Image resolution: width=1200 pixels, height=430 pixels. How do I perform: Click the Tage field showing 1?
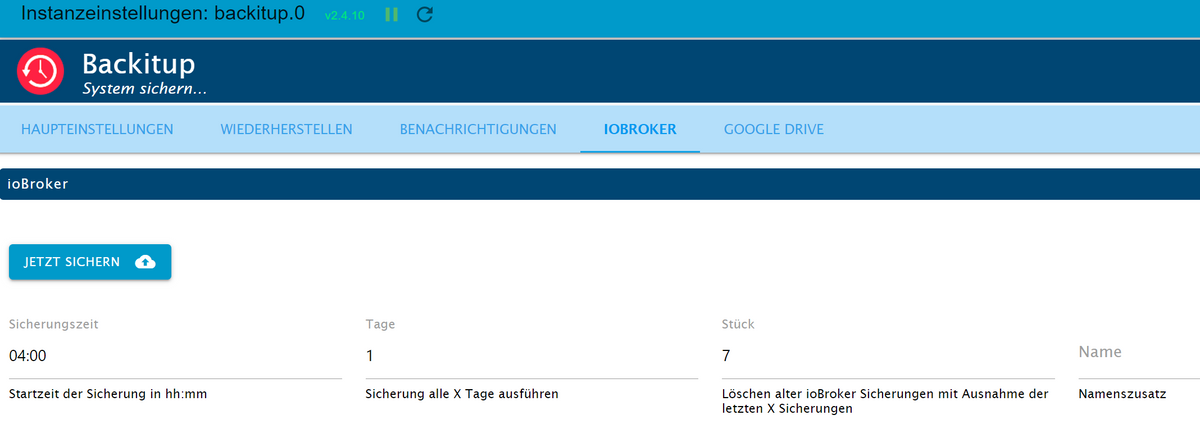532,356
